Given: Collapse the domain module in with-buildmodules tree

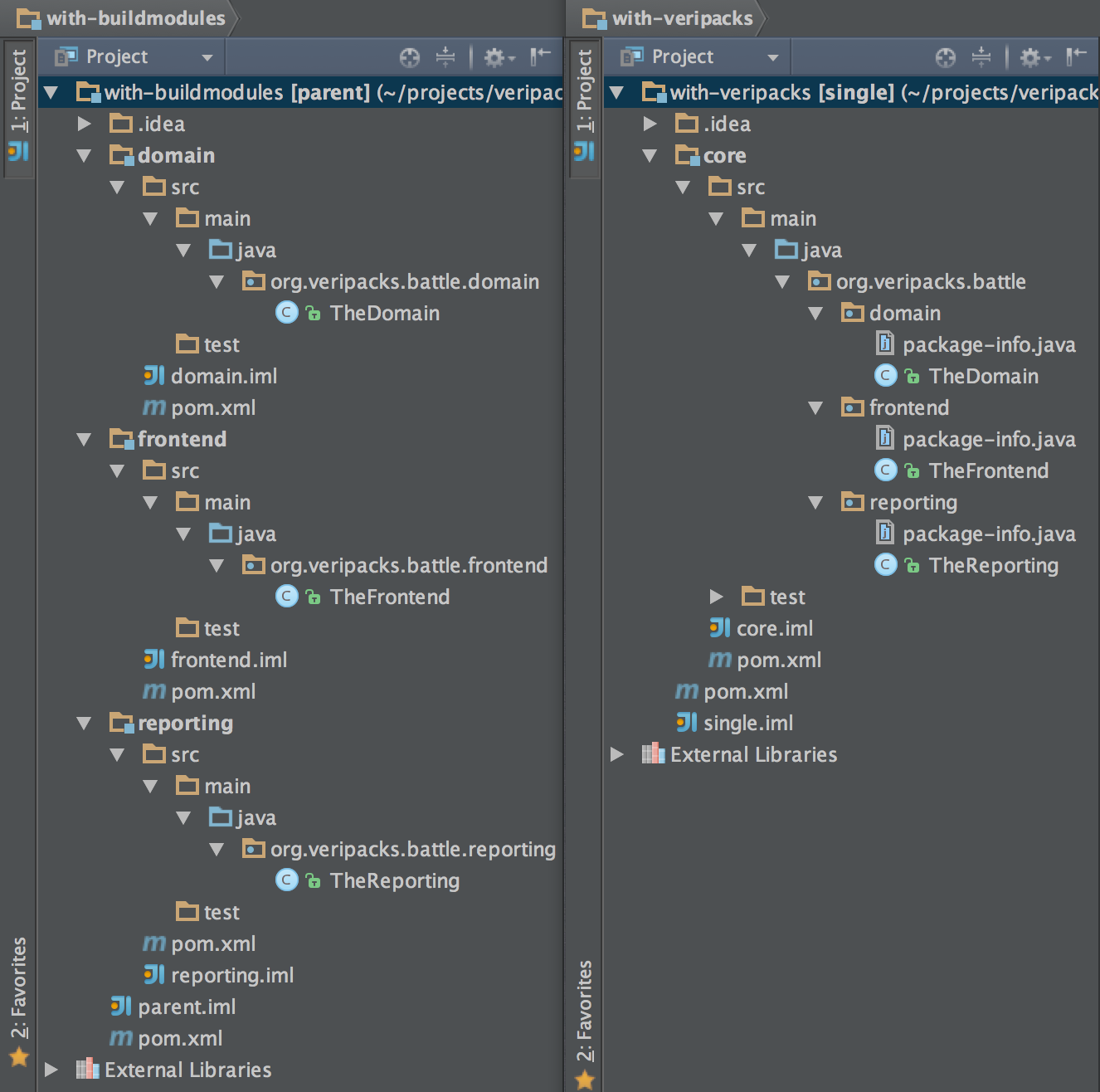Looking at the screenshot, I should coord(84,155).
